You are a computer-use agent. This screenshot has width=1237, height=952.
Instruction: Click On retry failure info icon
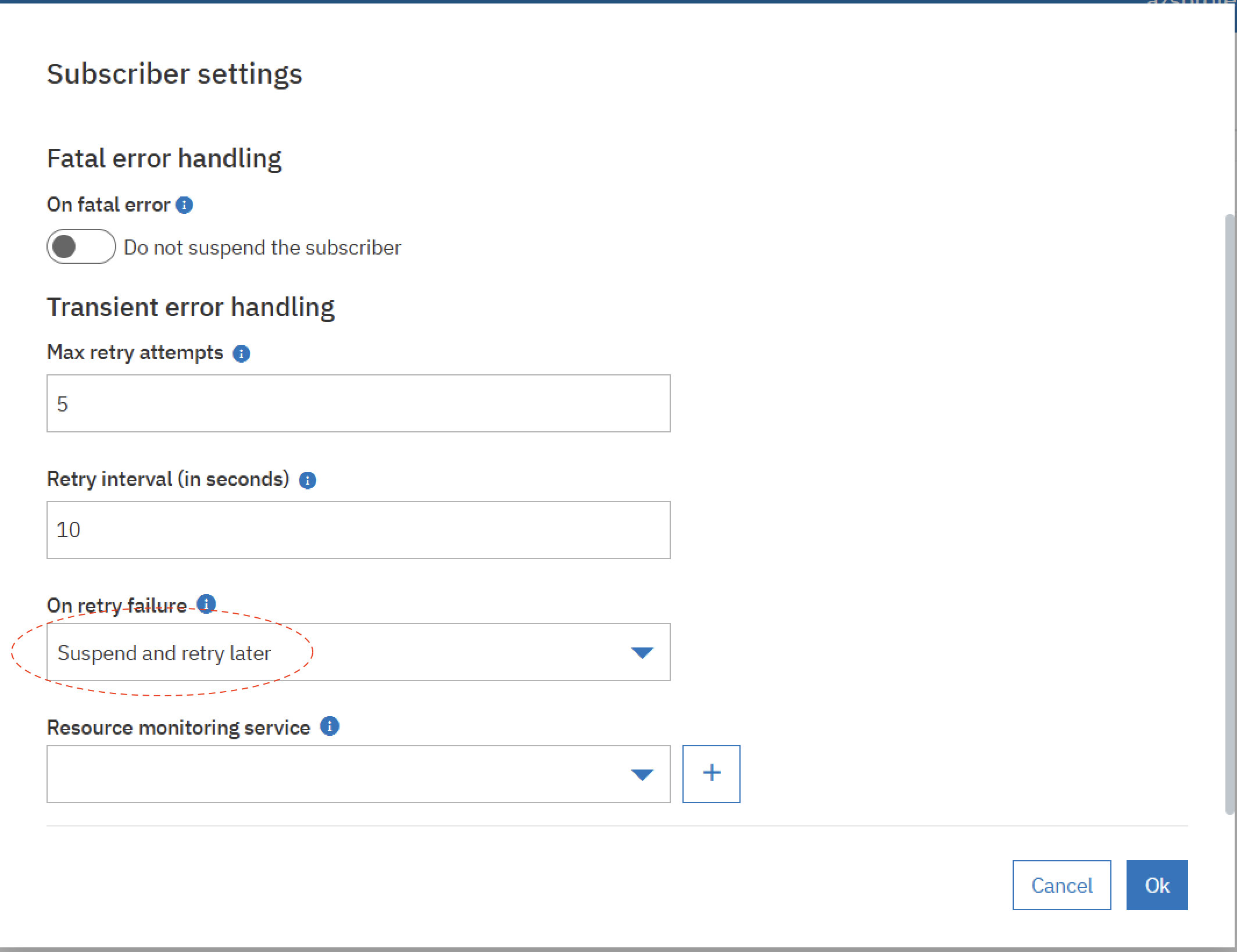click(206, 604)
